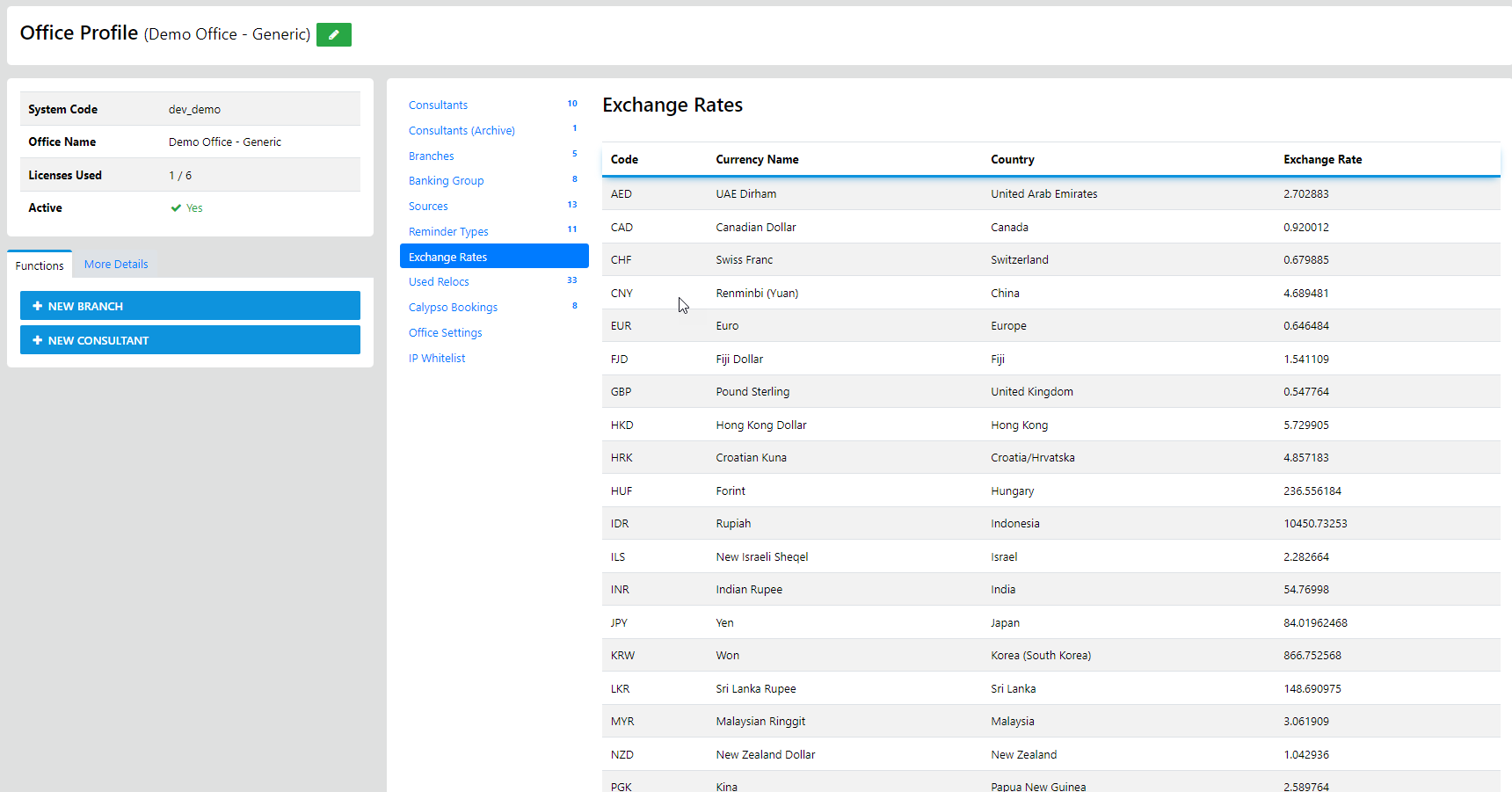Open Consultants (Archive) list
This screenshot has width=1512, height=792.
462,131
